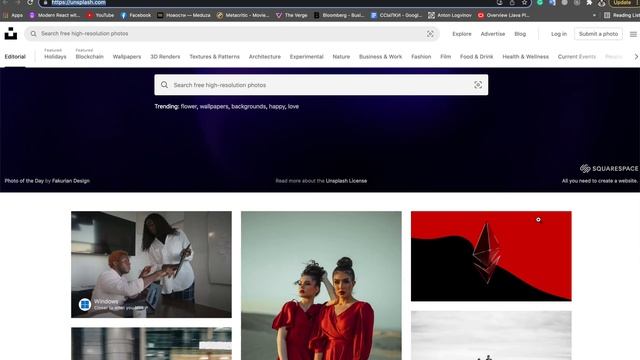The image size is (640, 360).
Task: Open the YouTube bookmark
Action: point(100,15)
